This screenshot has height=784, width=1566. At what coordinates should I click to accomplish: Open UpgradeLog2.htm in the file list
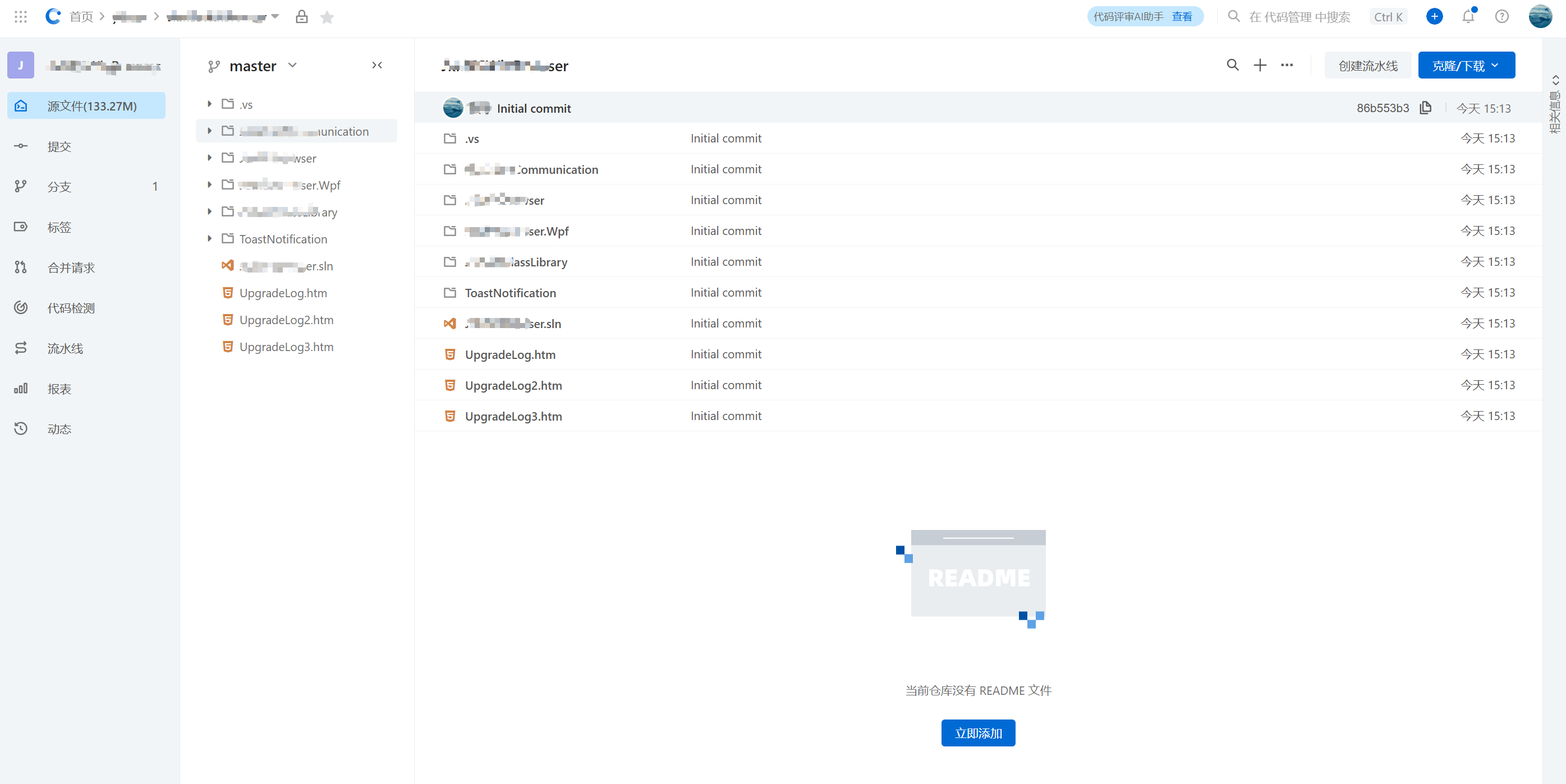tap(513, 385)
